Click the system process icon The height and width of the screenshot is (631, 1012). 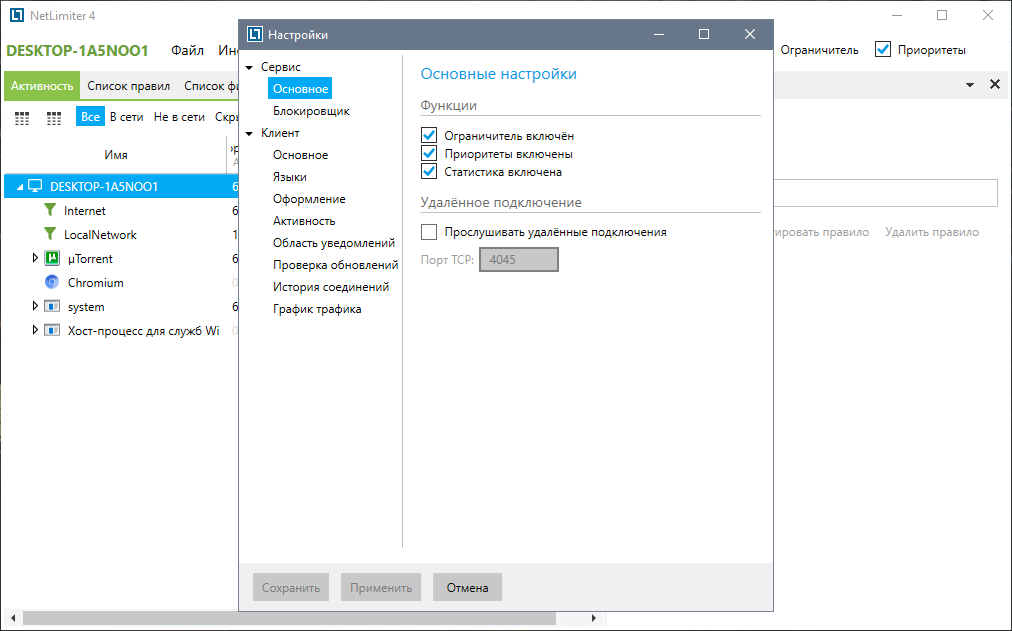52,307
